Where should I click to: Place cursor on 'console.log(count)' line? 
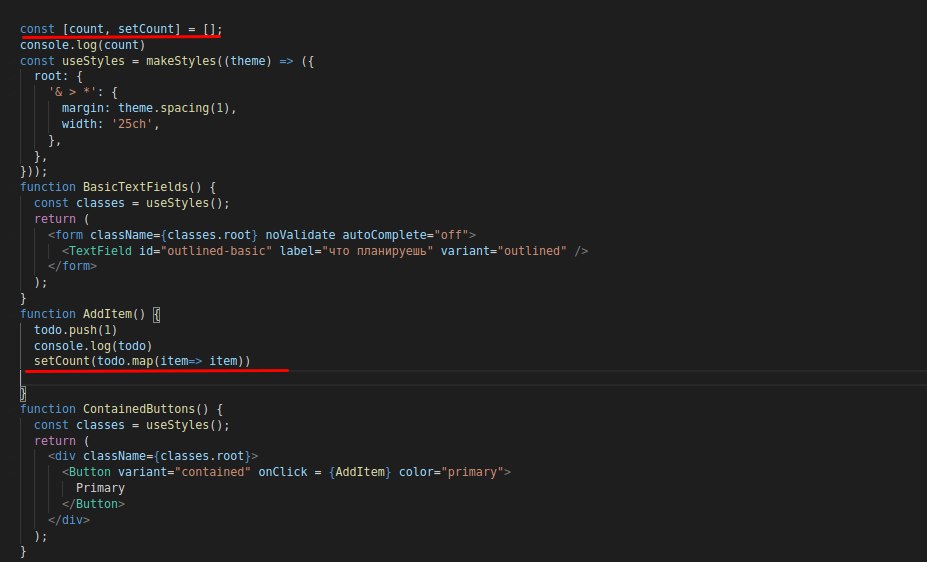tap(83, 45)
